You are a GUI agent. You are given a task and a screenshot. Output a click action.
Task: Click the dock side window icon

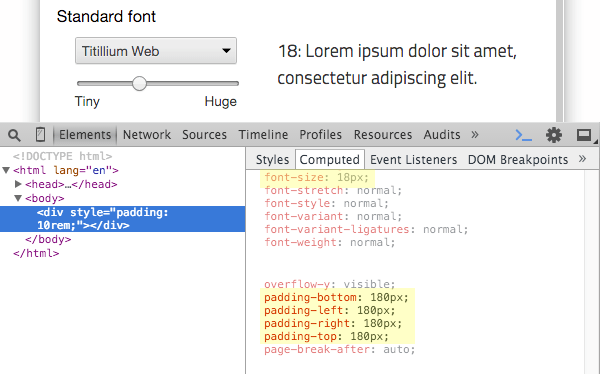pos(584,135)
